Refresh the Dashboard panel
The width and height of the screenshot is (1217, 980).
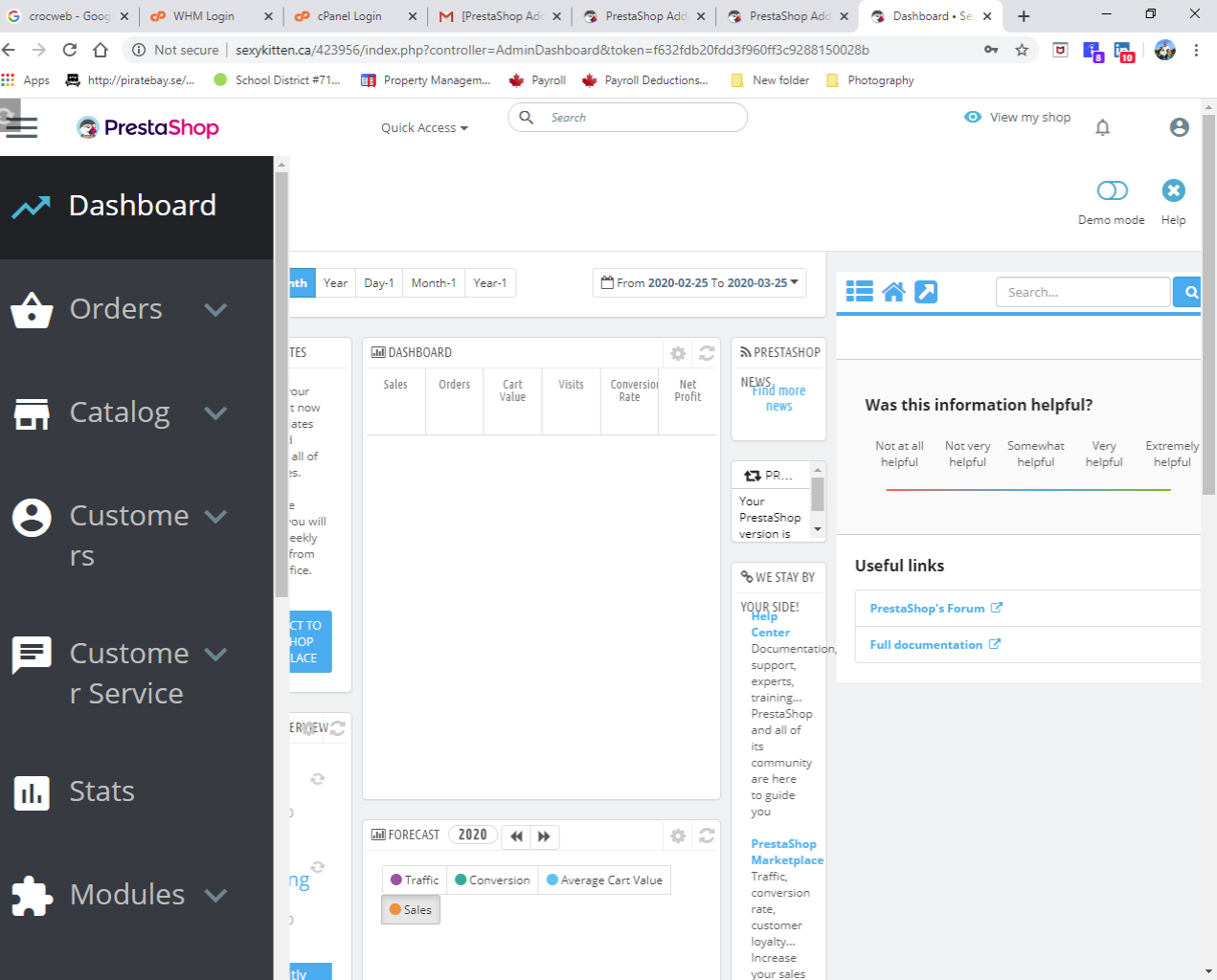pyautogui.click(x=707, y=353)
